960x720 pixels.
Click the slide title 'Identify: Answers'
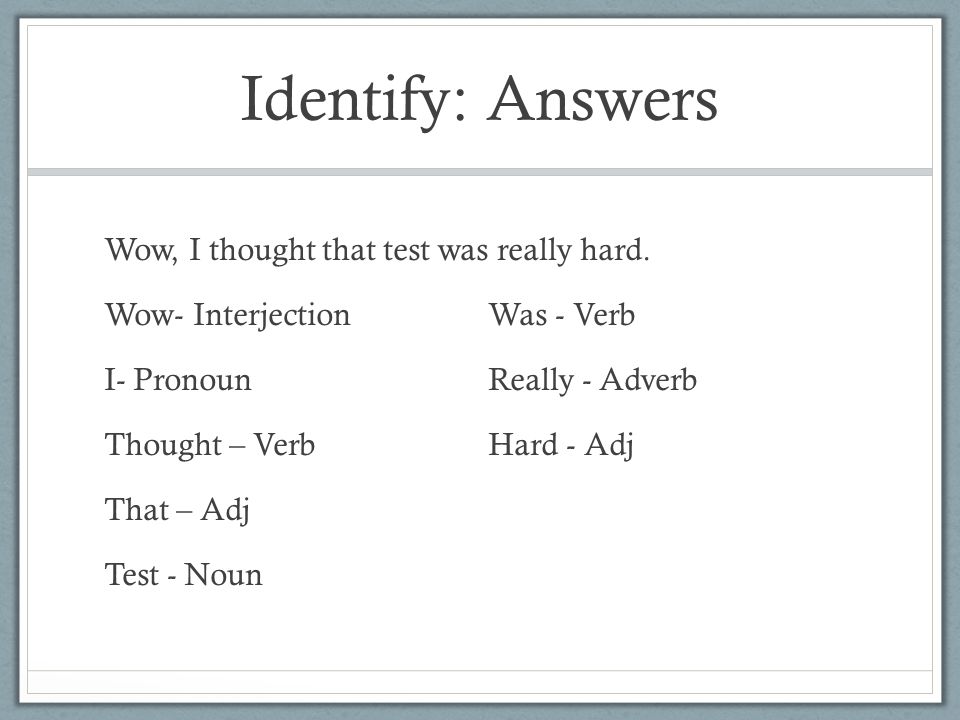coord(479,101)
